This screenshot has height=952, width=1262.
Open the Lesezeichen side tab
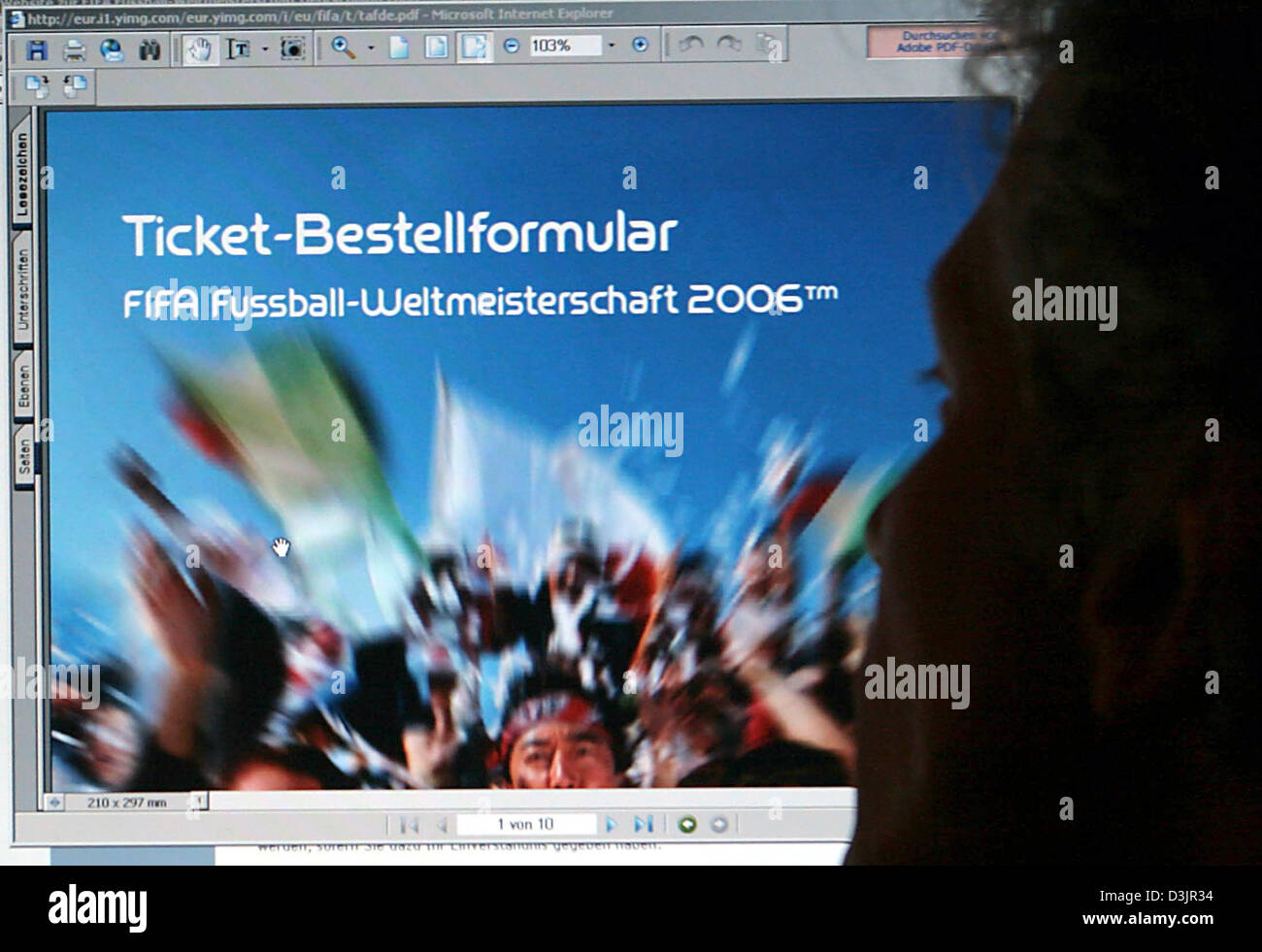(x=22, y=175)
